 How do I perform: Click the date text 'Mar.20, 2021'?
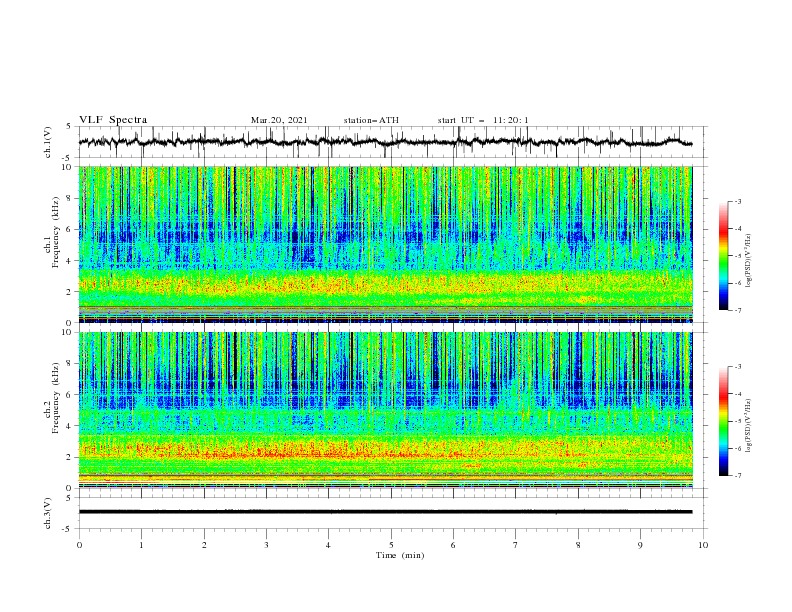pos(279,120)
